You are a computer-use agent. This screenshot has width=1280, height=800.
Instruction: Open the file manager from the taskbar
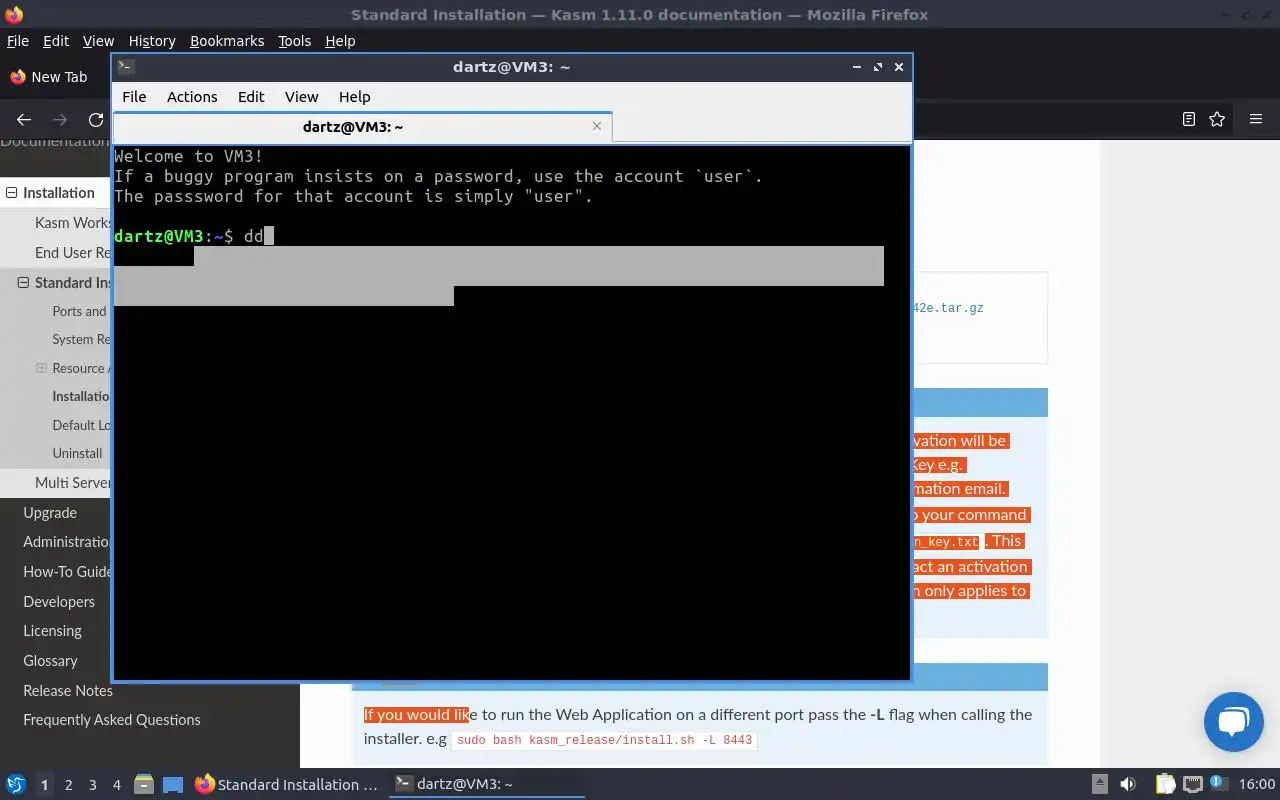[144, 784]
